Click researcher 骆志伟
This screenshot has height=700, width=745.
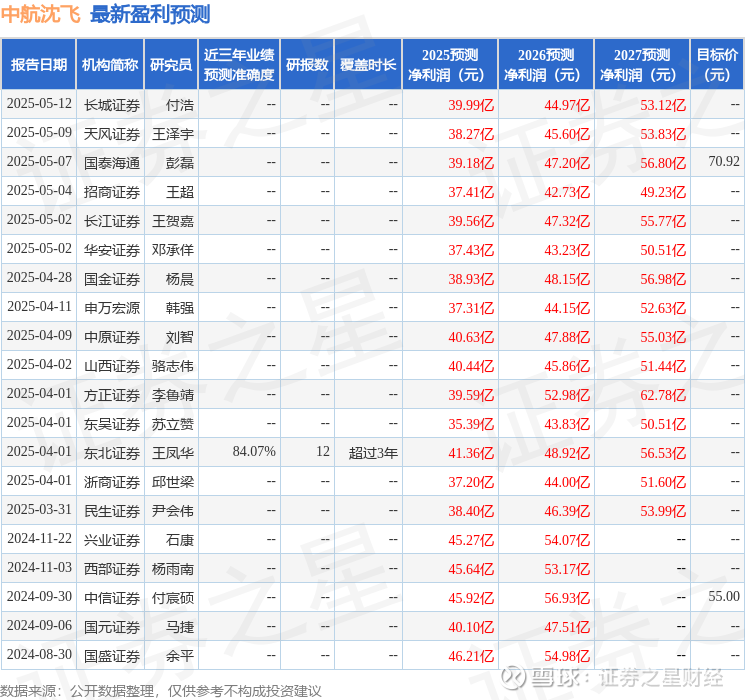pos(172,366)
